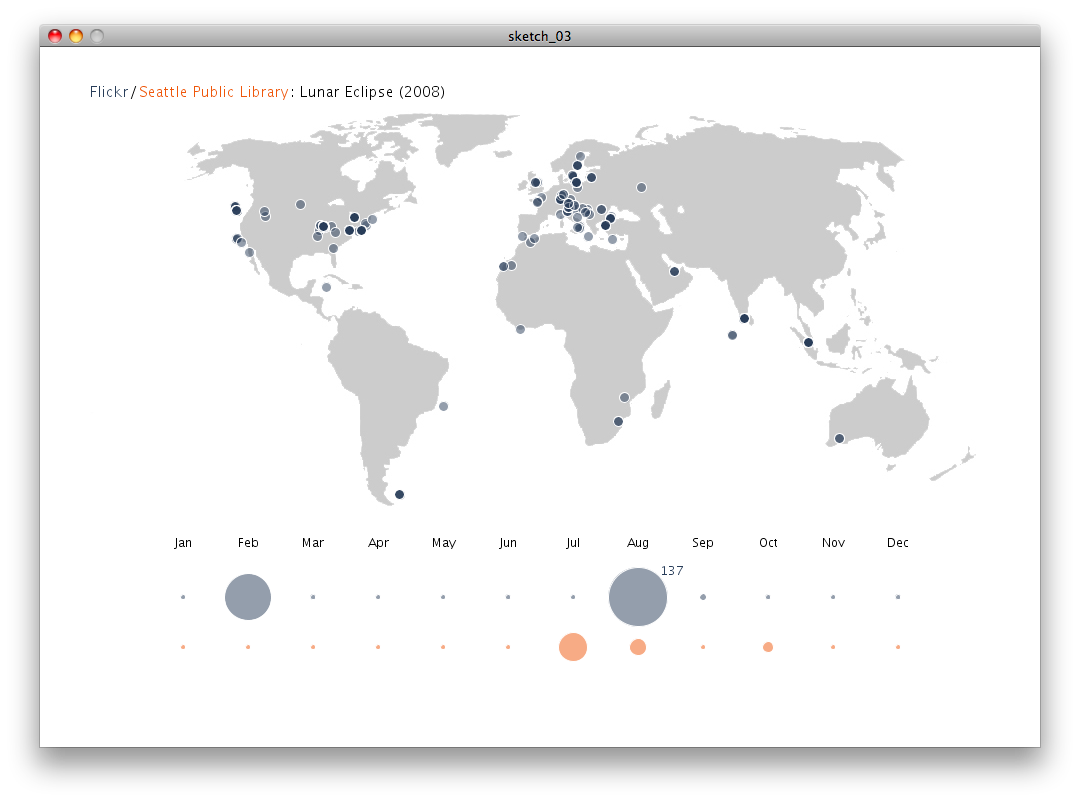Click the map dot near Singapore
1080x802 pixels.
808,343
